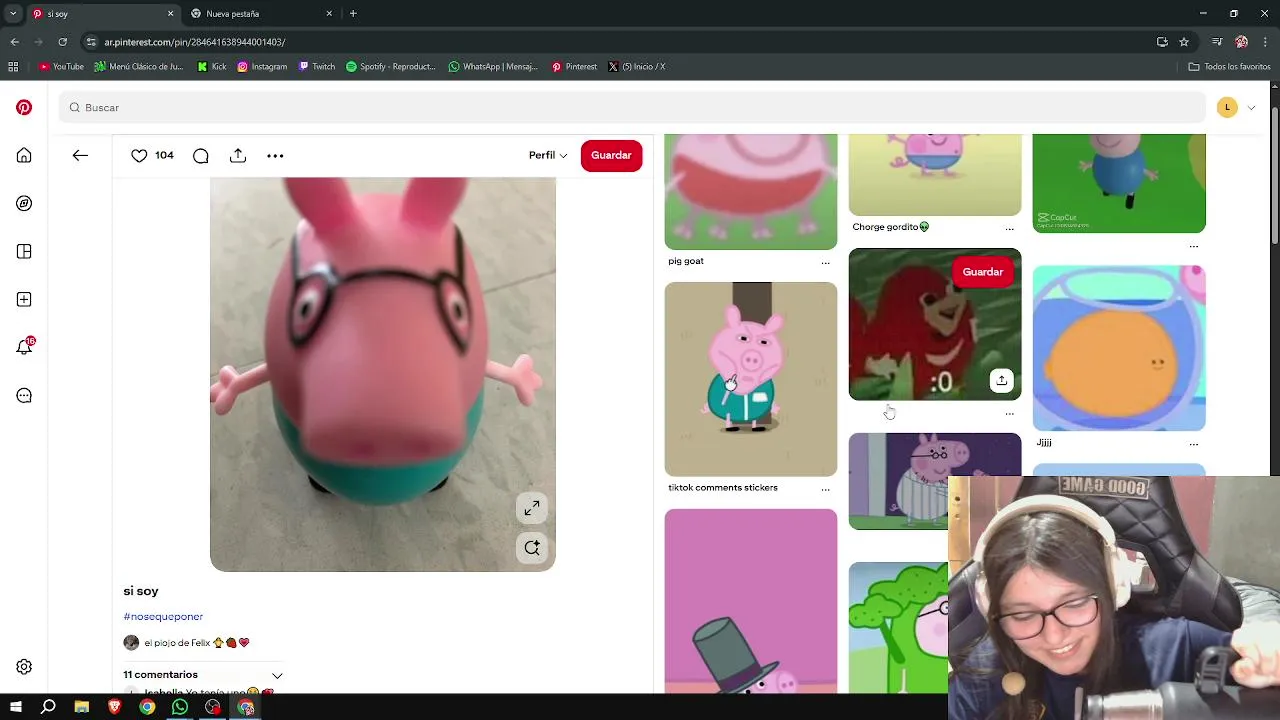This screenshot has height=720, width=1280.
Task: Click Guardar on the red Knuckles pin
Action: pos(982,272)
